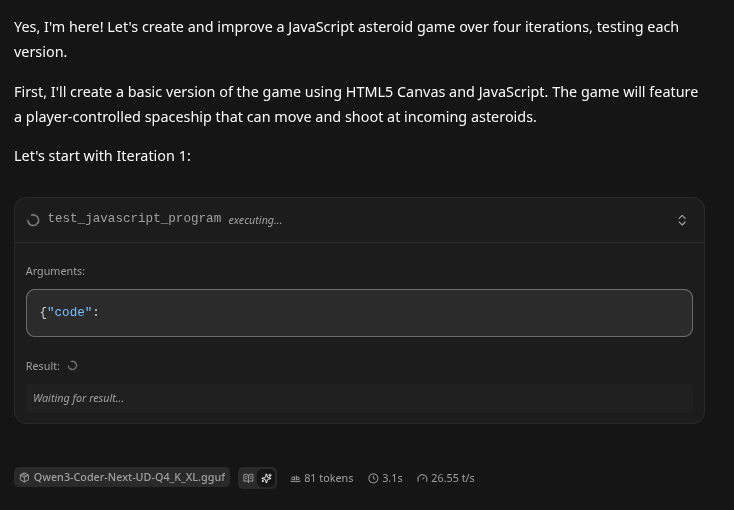Click the test_javascript_program tool call title
This screenshot has height=510, width=734.
134,219
